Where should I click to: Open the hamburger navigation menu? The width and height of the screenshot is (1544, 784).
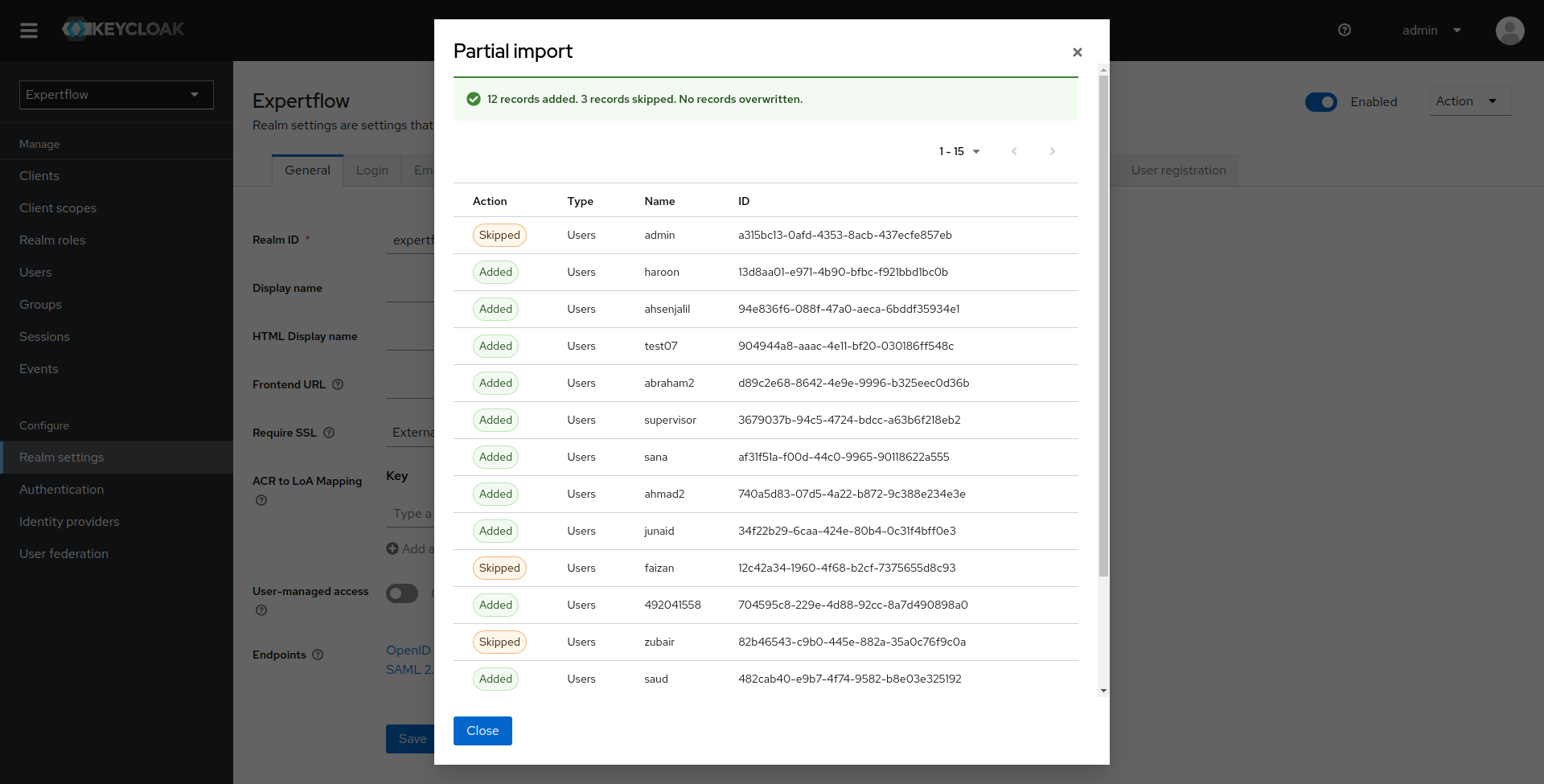click(29, 31)
